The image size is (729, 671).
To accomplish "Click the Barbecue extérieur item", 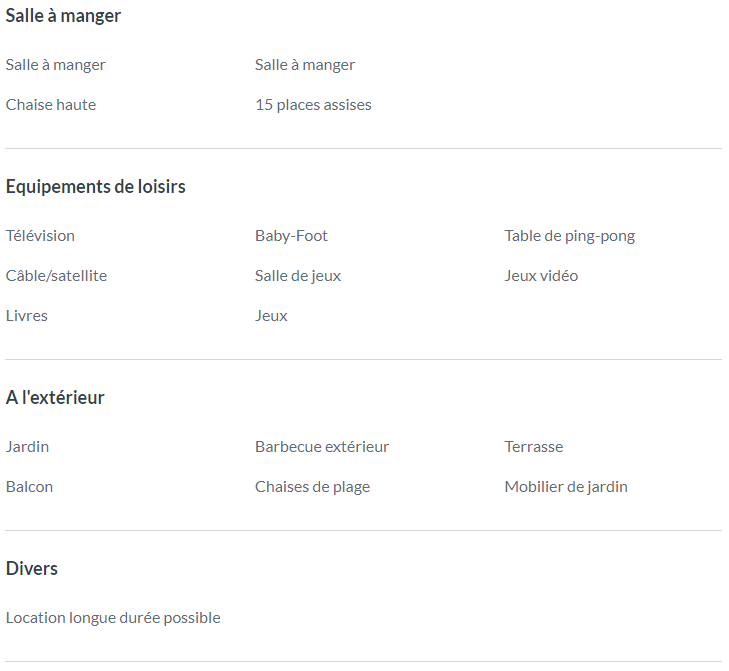I will [322, 447].
